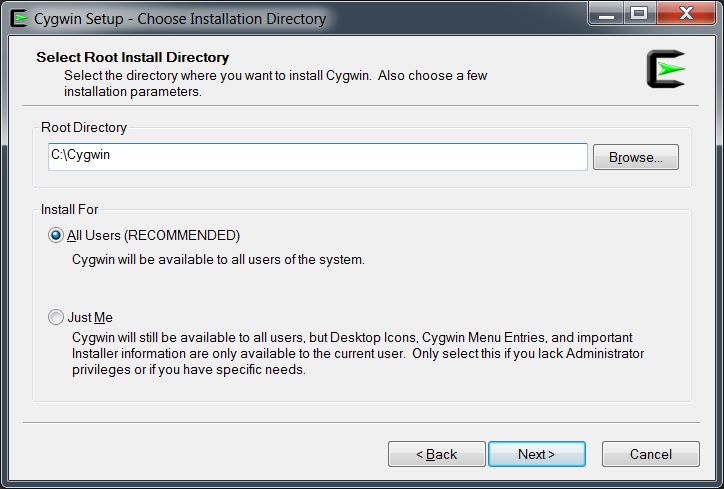
Task: Go to the previous step with Back
Action: 437,454
